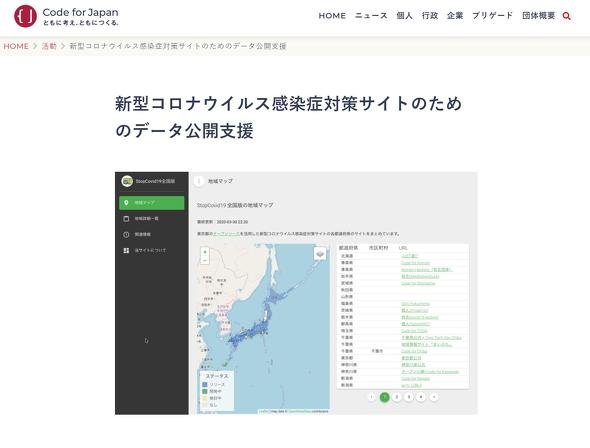This screenshot has height=448, width=590.
Task: Click the map zoom-out minus button
Action: [x=205, y=260]
